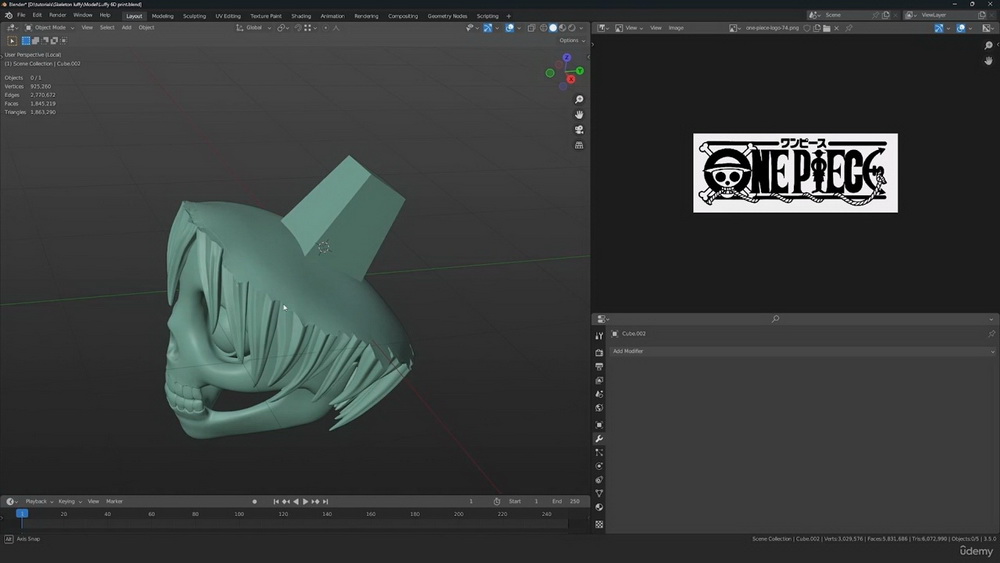1000x563 pixels.
Task: Pin the image in the image editor
Action: pyautogui.click(x=849, y=28)
